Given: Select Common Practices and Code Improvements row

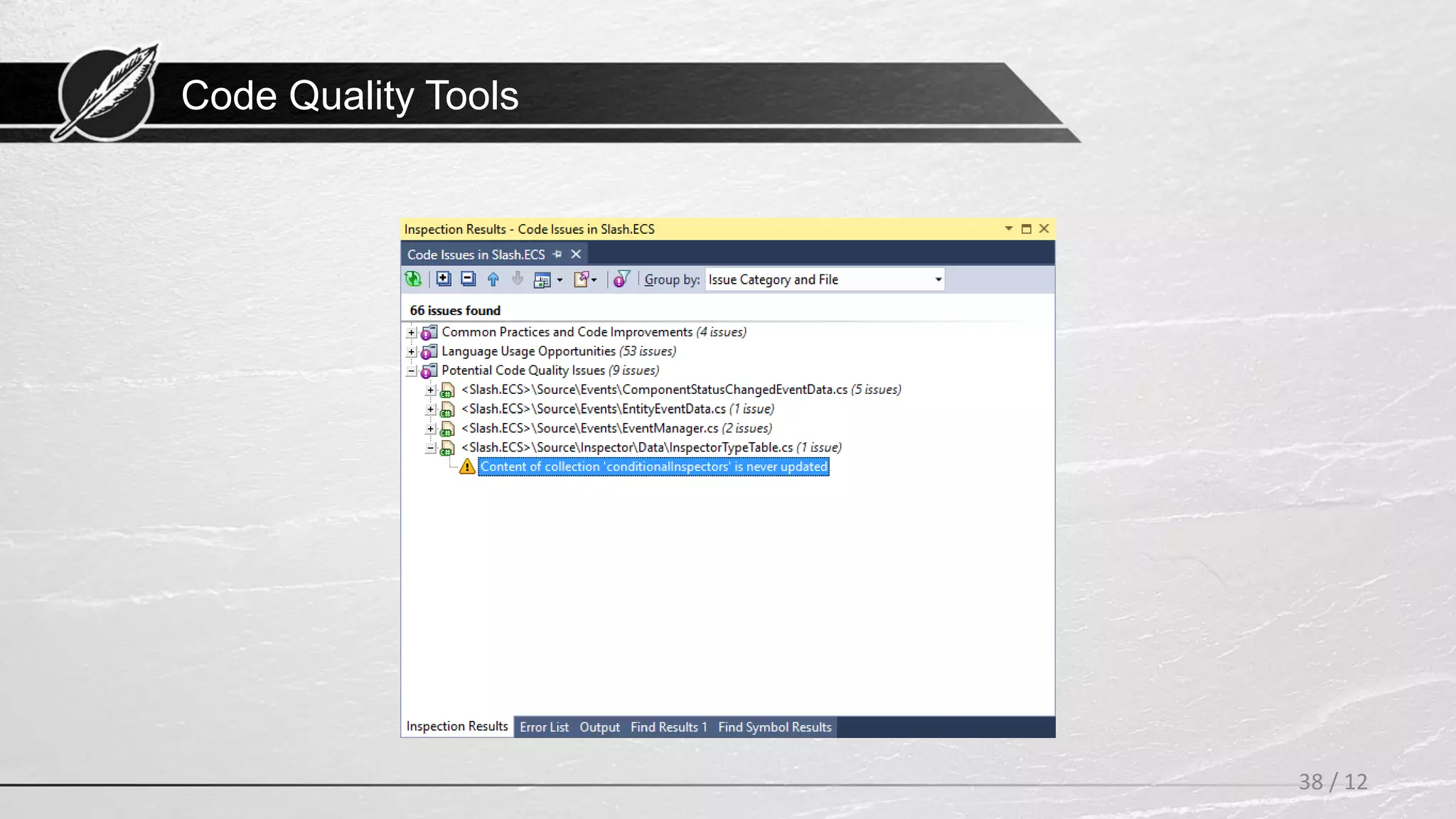Looking at the screenshot, I should (x=594, y=332).
